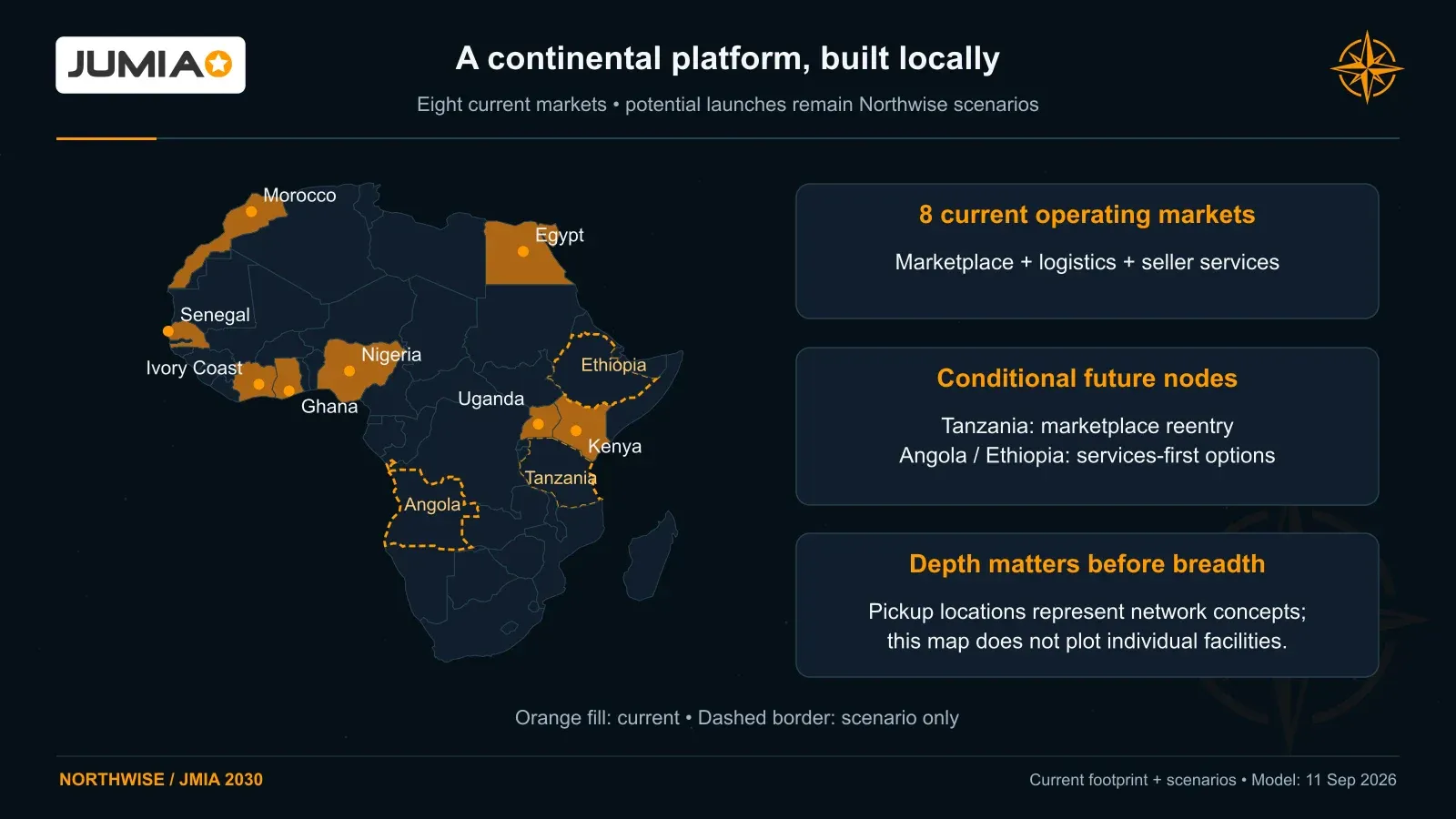Select the Nigeria map label
Viewport: 1456px width, 819px height.
(x=391, y=355)
